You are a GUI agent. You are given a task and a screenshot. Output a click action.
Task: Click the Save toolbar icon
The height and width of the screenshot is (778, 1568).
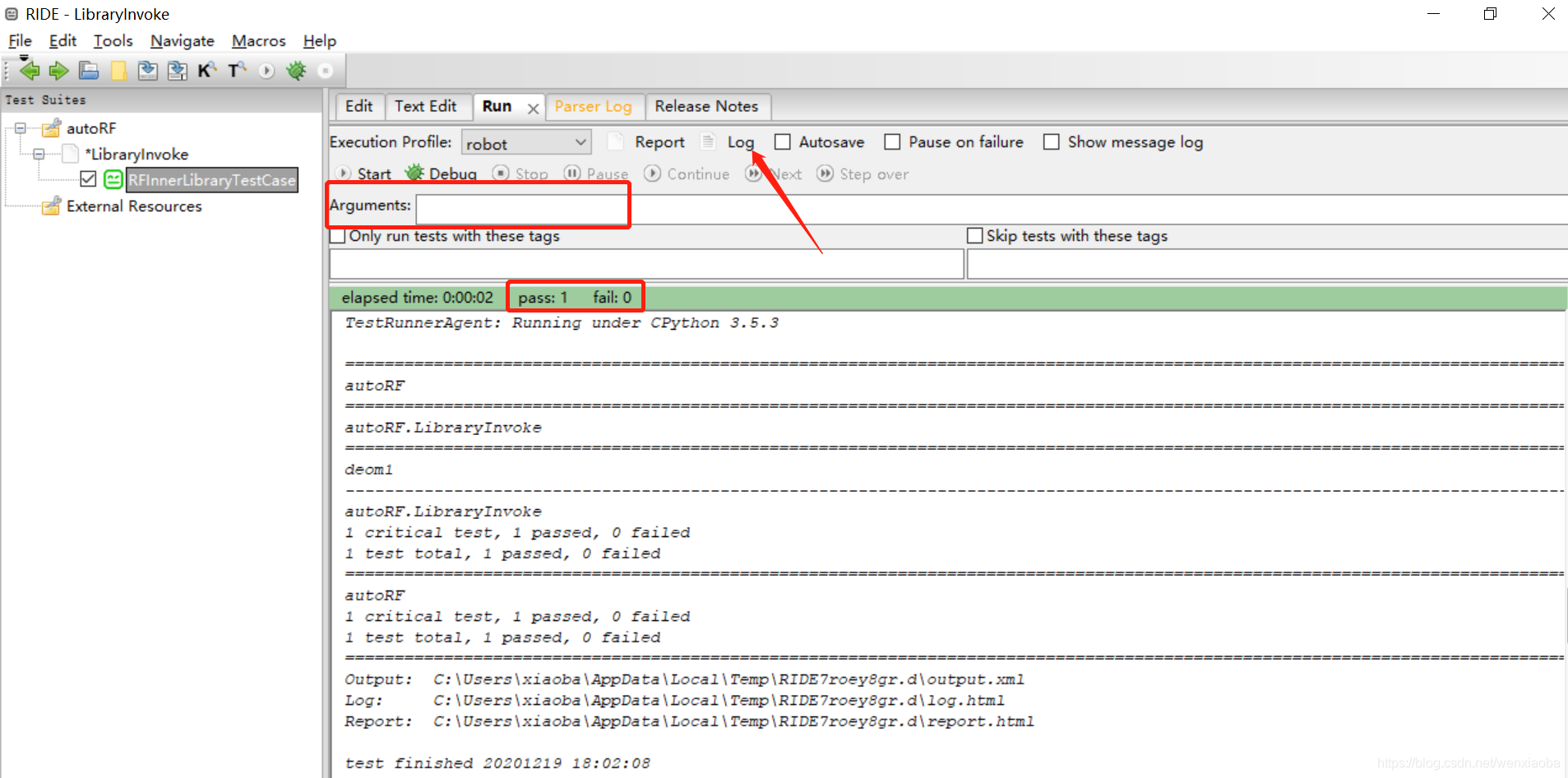(148, 72)
